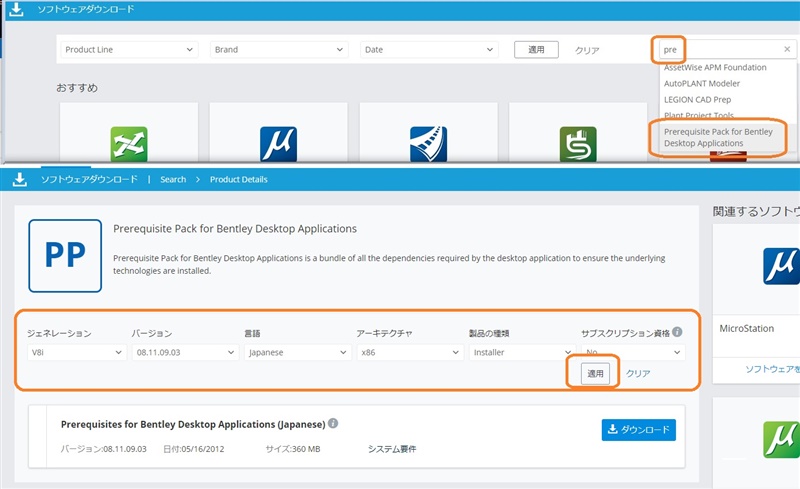Click the download icon in top header bar
This screenshot has height=489, width=800.
tap(16, 9)
